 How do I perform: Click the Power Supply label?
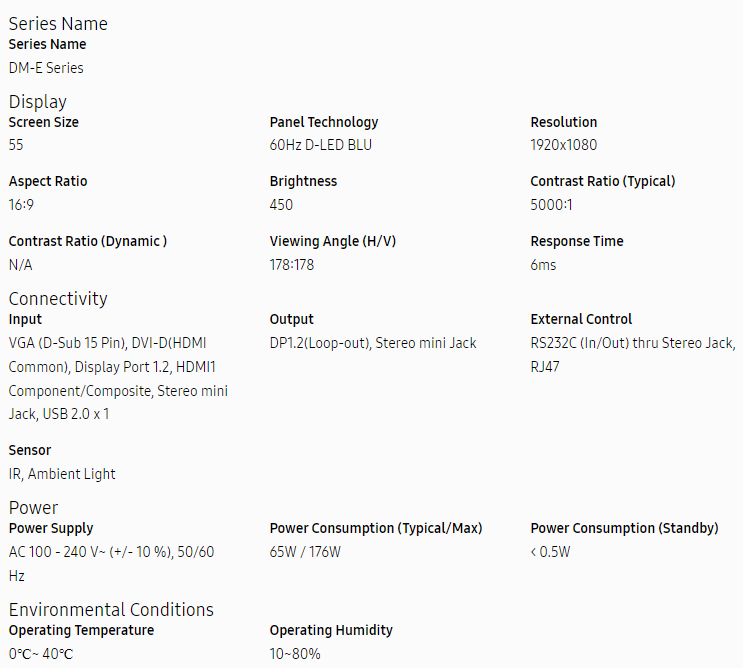coord(51,528)
